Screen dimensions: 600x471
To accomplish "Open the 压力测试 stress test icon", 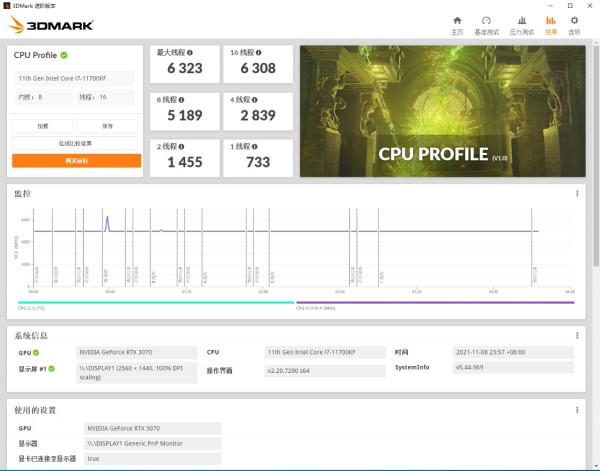I will click(x=520, y=24).
